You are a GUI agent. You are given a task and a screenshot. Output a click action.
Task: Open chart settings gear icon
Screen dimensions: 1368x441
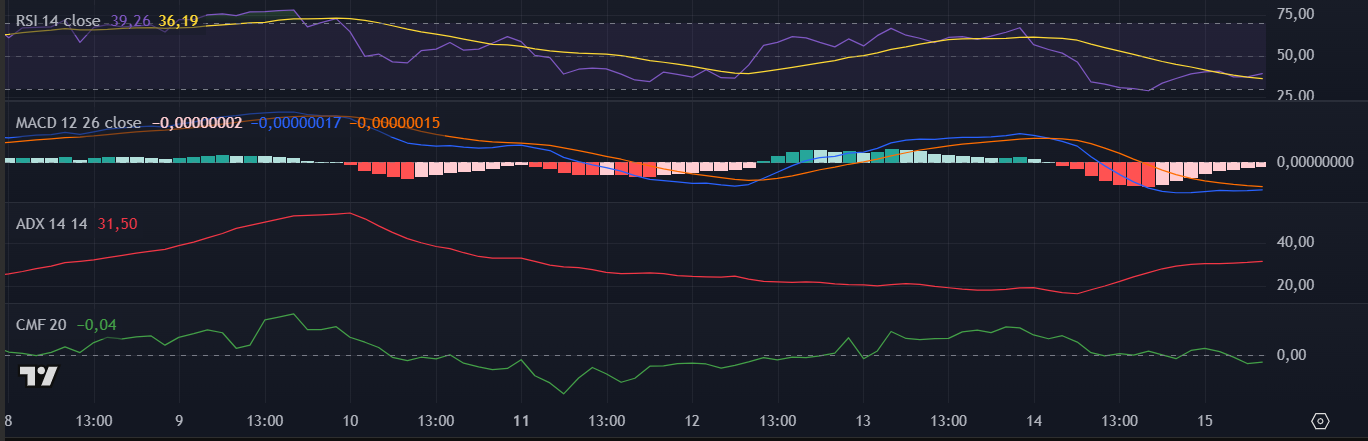pos(1320,421)
